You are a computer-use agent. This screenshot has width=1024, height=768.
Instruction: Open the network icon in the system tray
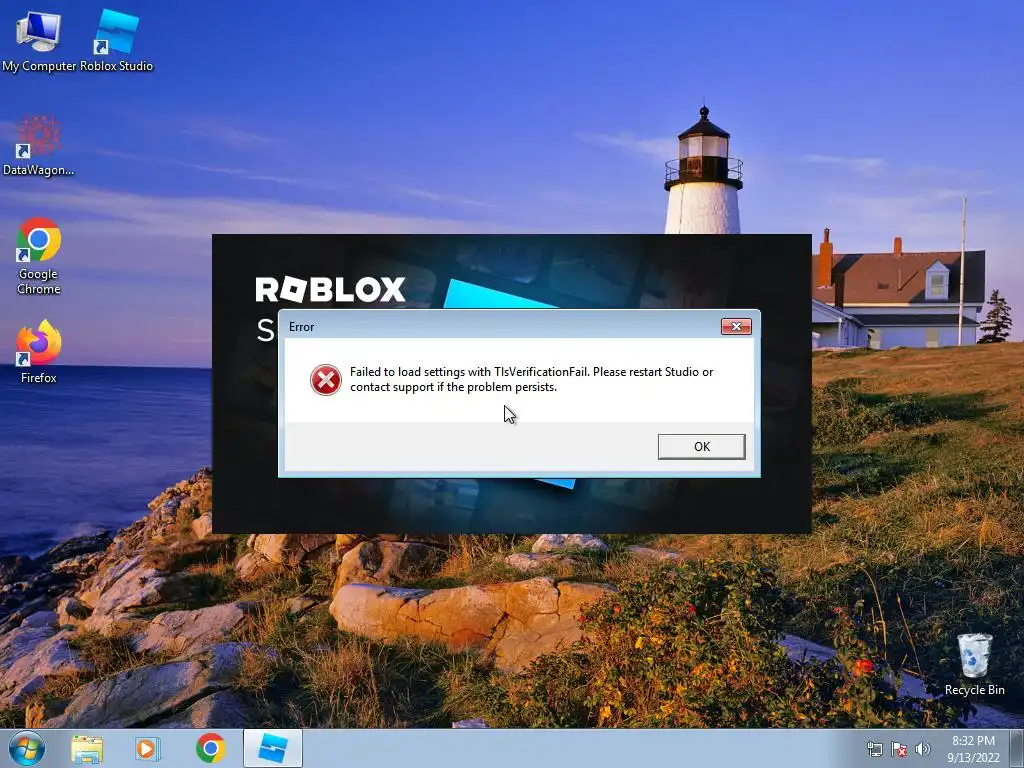click(x=874, y=749)
